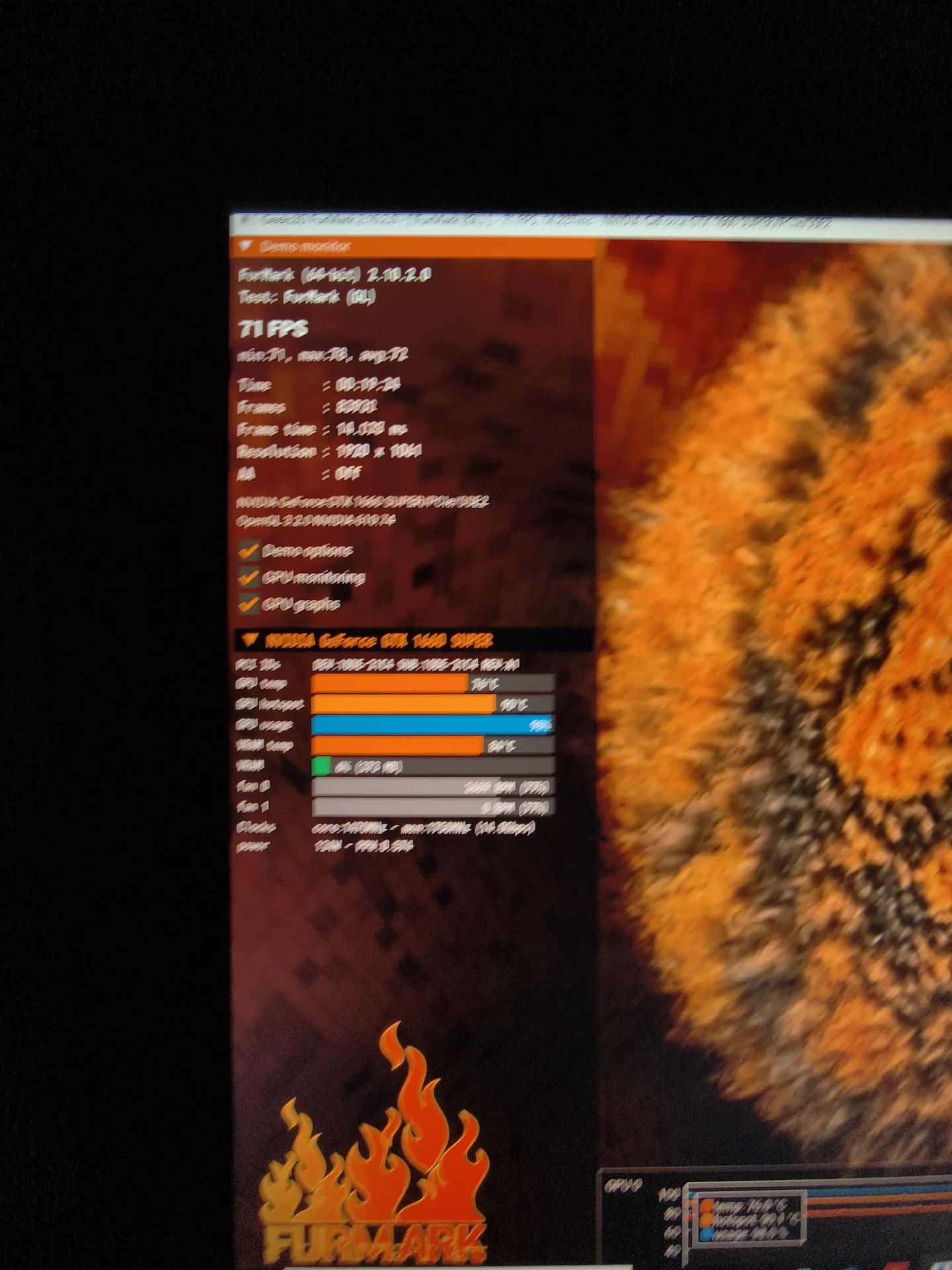The image size is (952, 1270).
Task: Click the Time elapsed value
Action: [368, 384]
